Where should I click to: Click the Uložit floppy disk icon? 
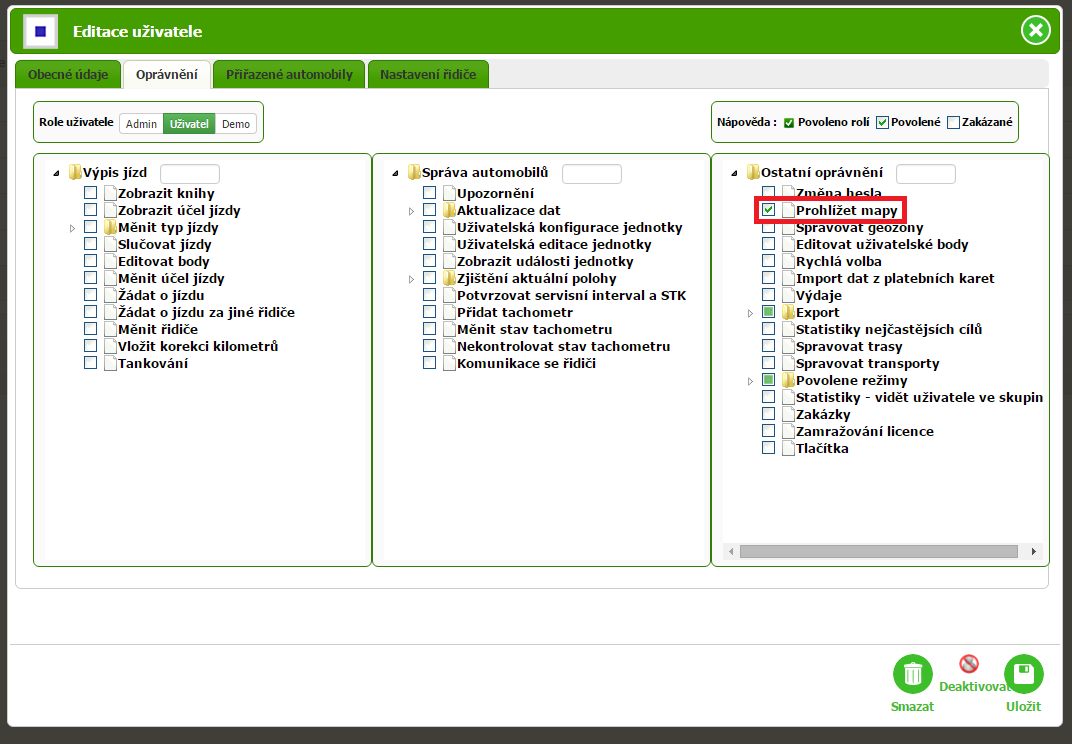click(1023, 674)
